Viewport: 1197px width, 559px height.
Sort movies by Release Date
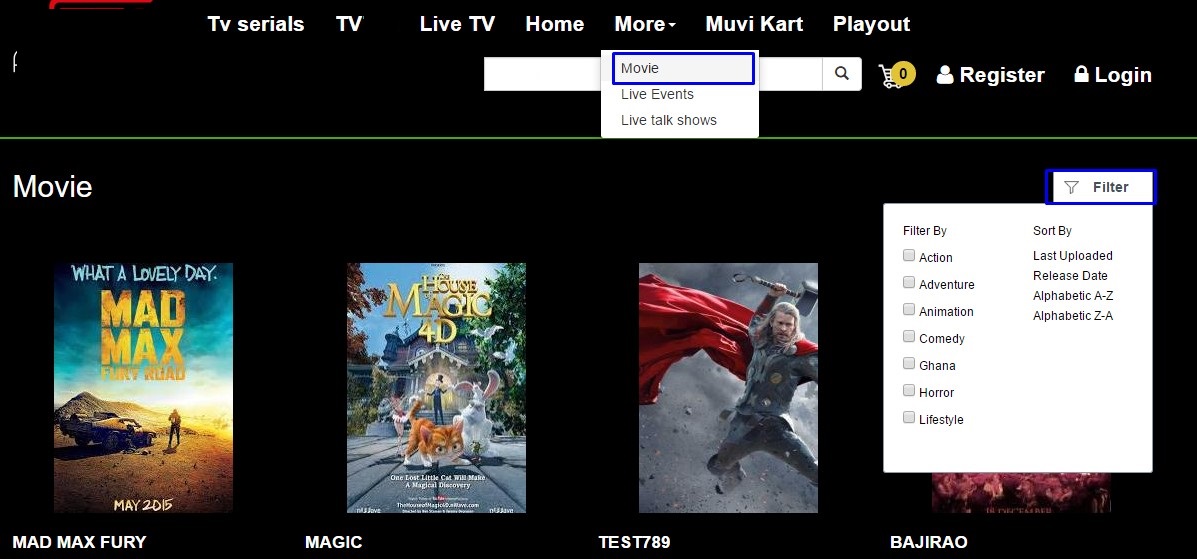[1070, 276]
